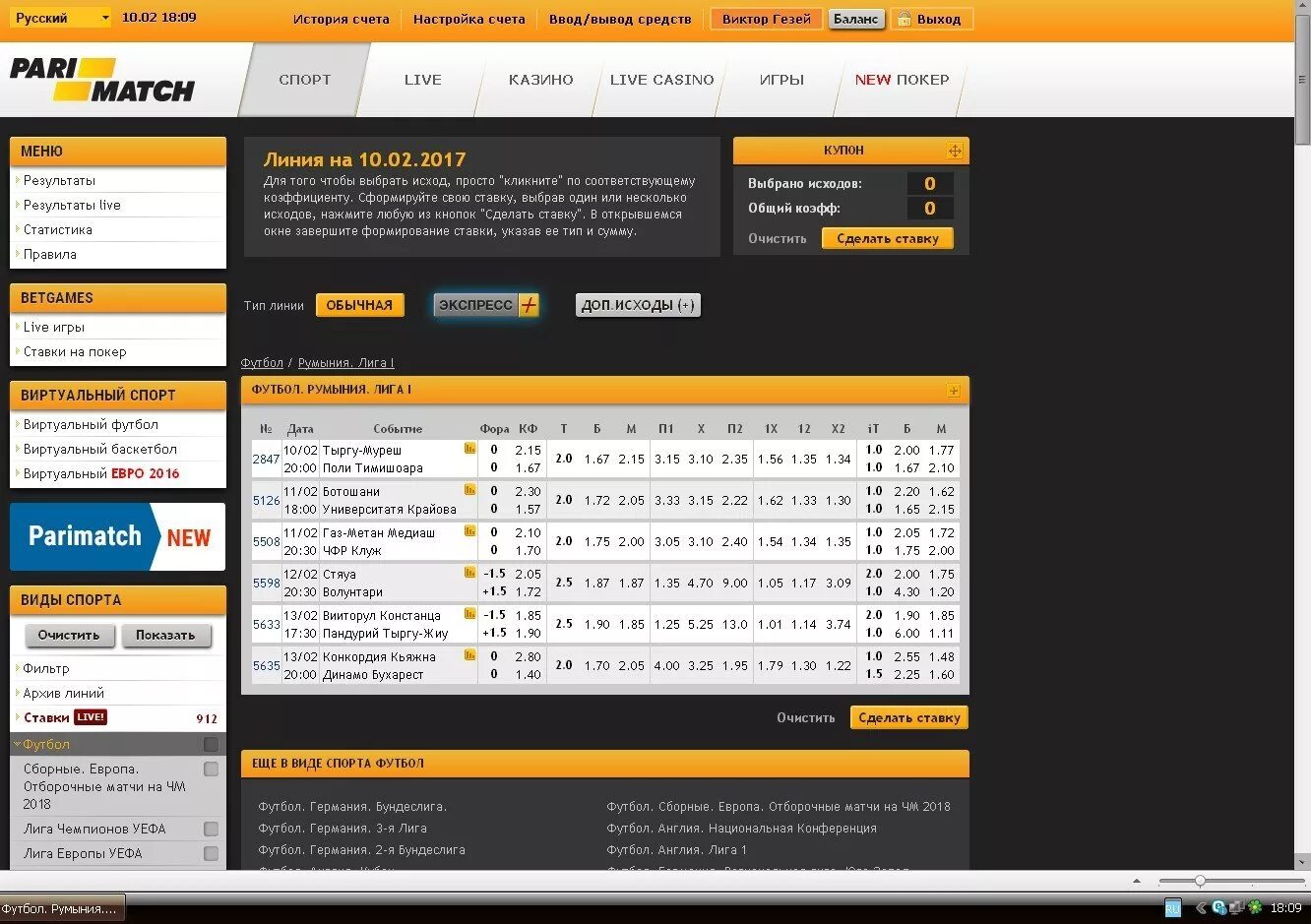Screen dimensions: 1311x924
Task: Switch to the СПОРТ tab
Action: coord(304,80)
